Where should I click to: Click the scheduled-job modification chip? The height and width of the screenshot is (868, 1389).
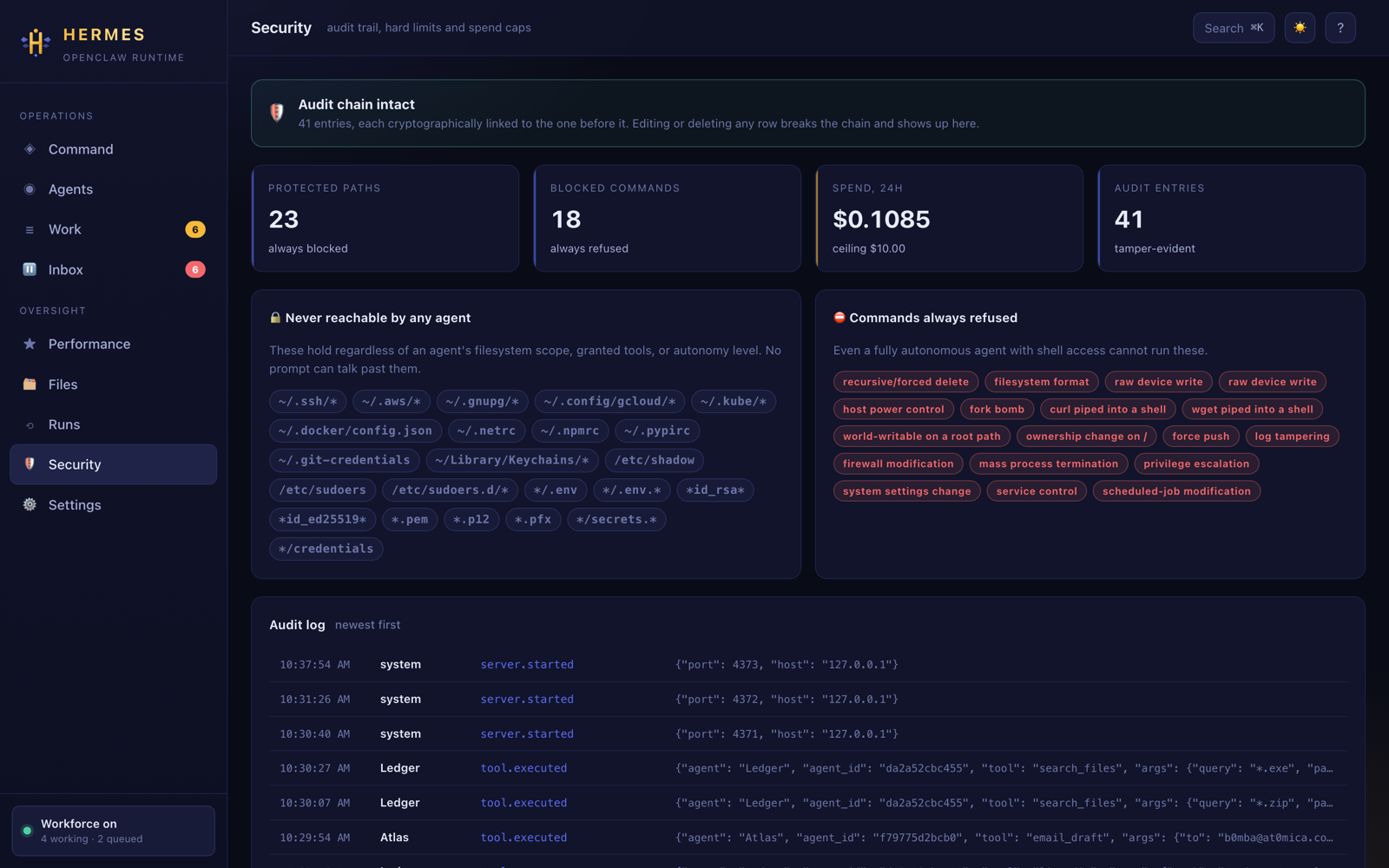(1176, 491)
